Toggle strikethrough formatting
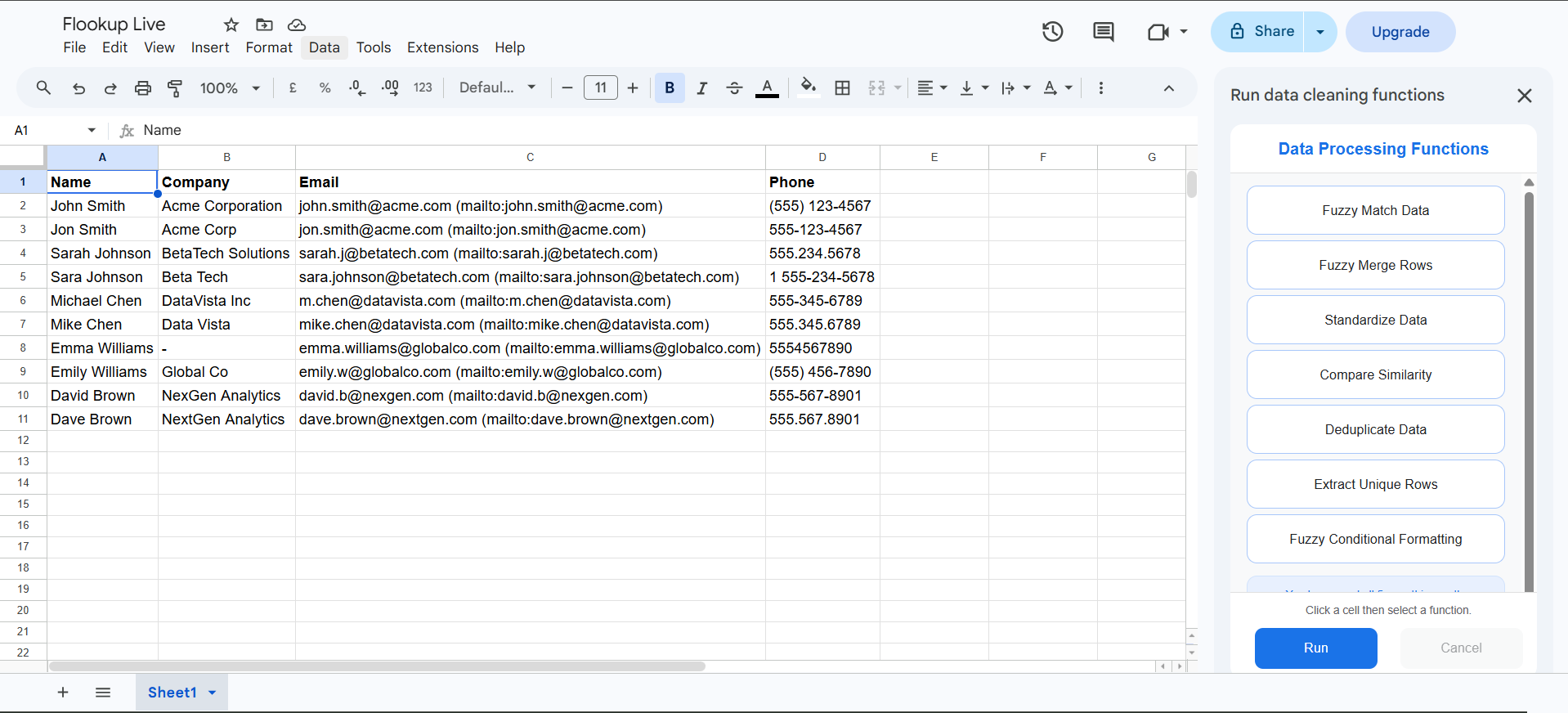1568x713 pixels. pyautogui.click(x=734, y=87)
